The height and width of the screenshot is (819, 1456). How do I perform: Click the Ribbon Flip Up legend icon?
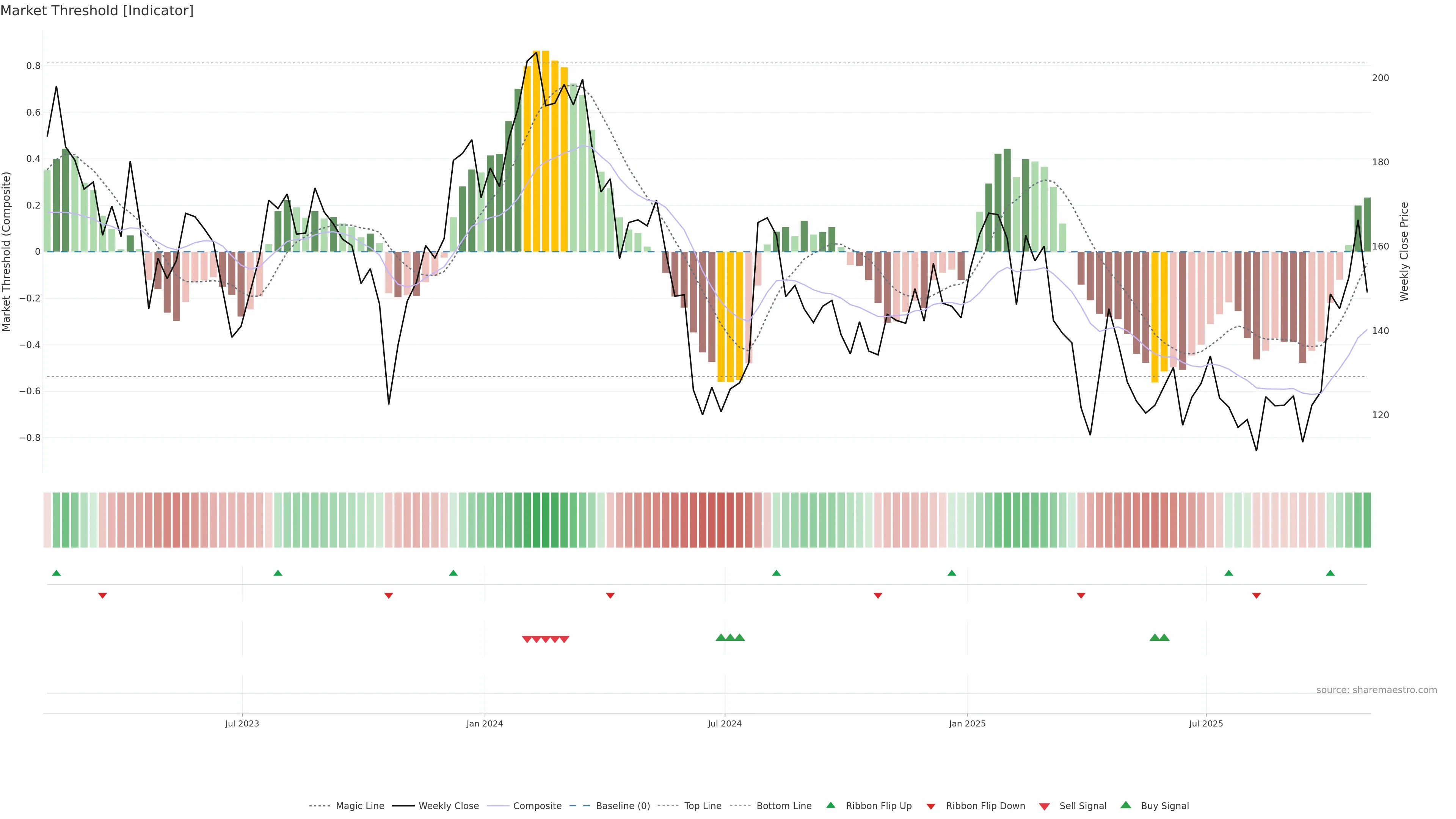tap(830, 805)
